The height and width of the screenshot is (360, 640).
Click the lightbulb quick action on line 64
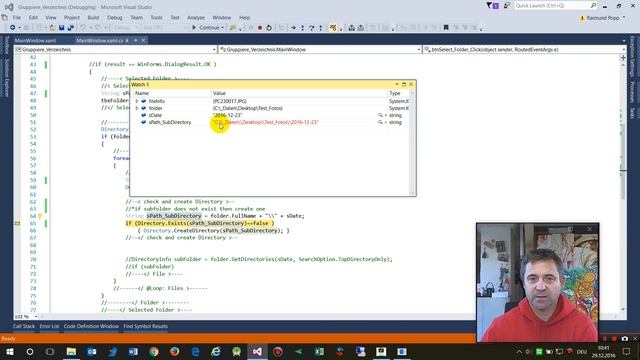[40, 216]
